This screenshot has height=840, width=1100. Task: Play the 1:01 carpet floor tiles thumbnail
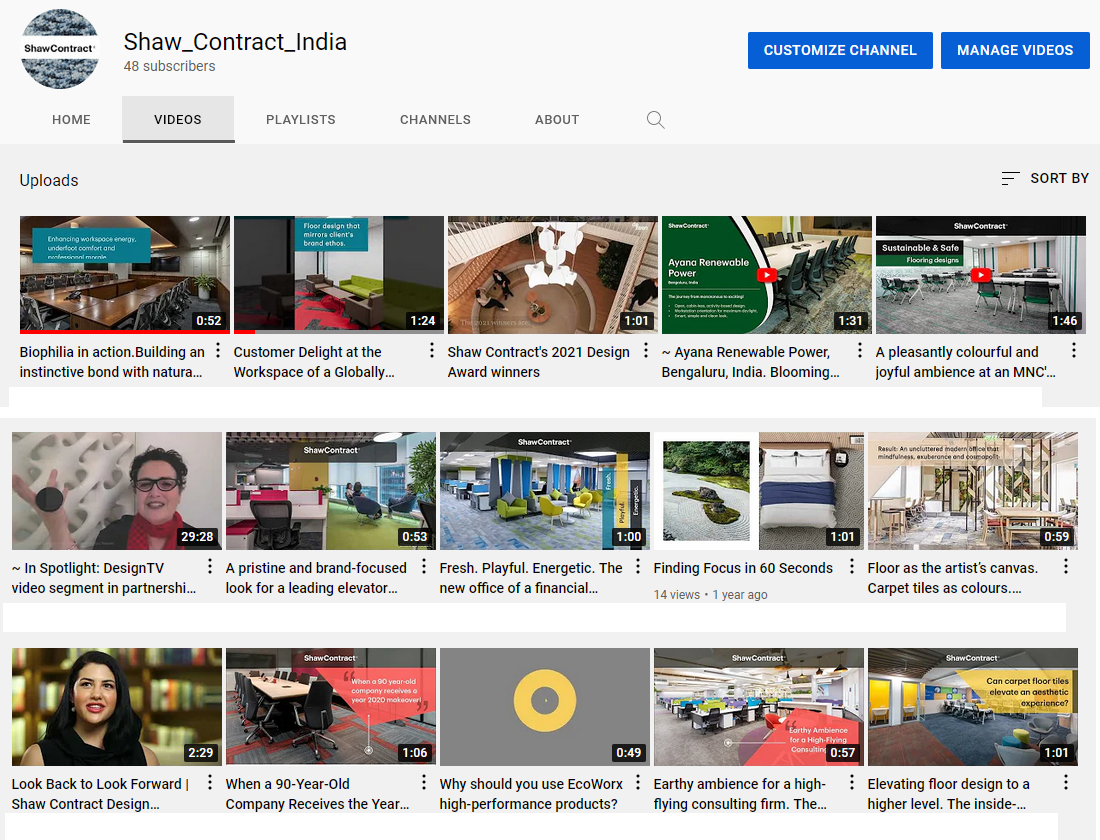[972, 707]
